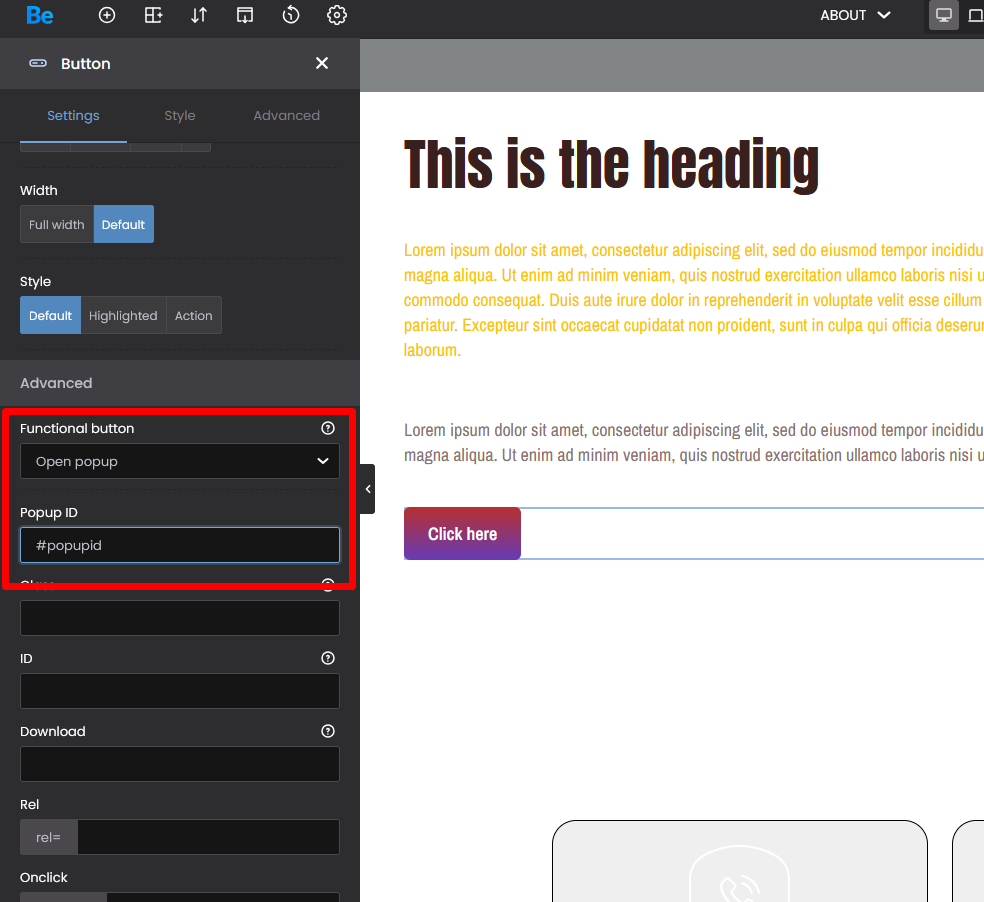Click the export/import icon in toolbar

pos(245,15)
